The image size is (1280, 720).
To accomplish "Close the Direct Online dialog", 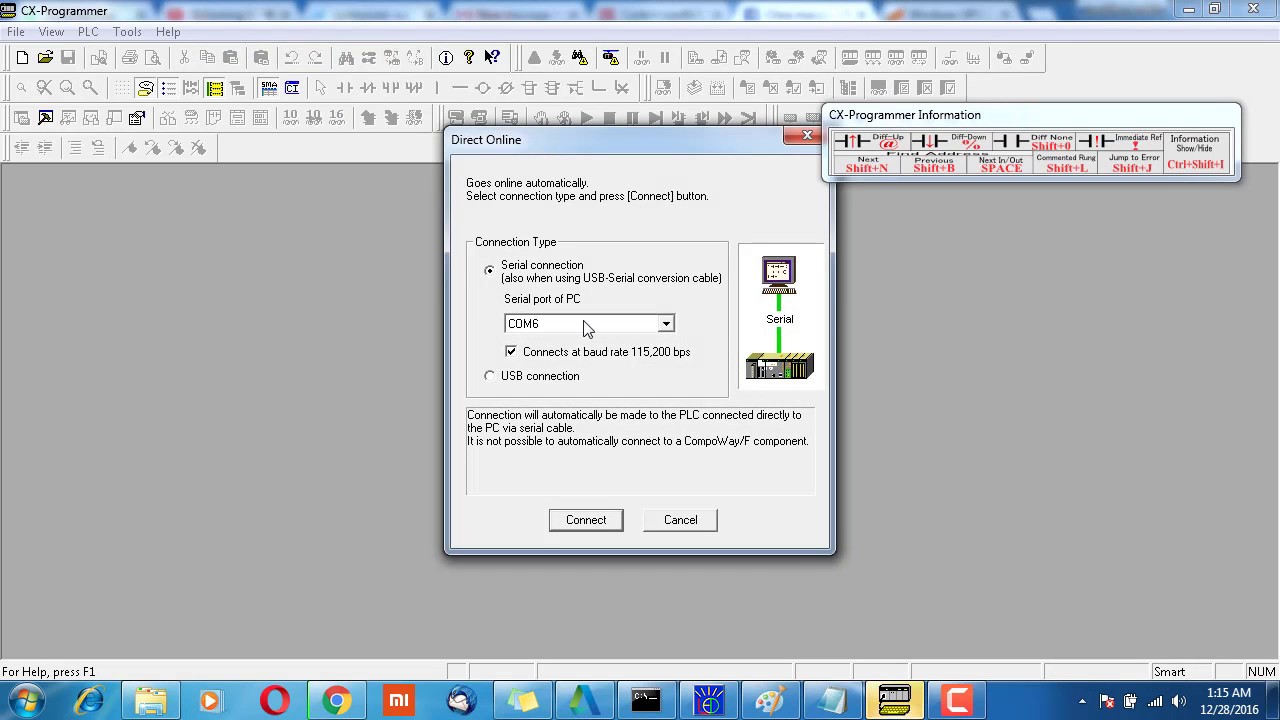I will pyautogui.click(x=807, y=135).
